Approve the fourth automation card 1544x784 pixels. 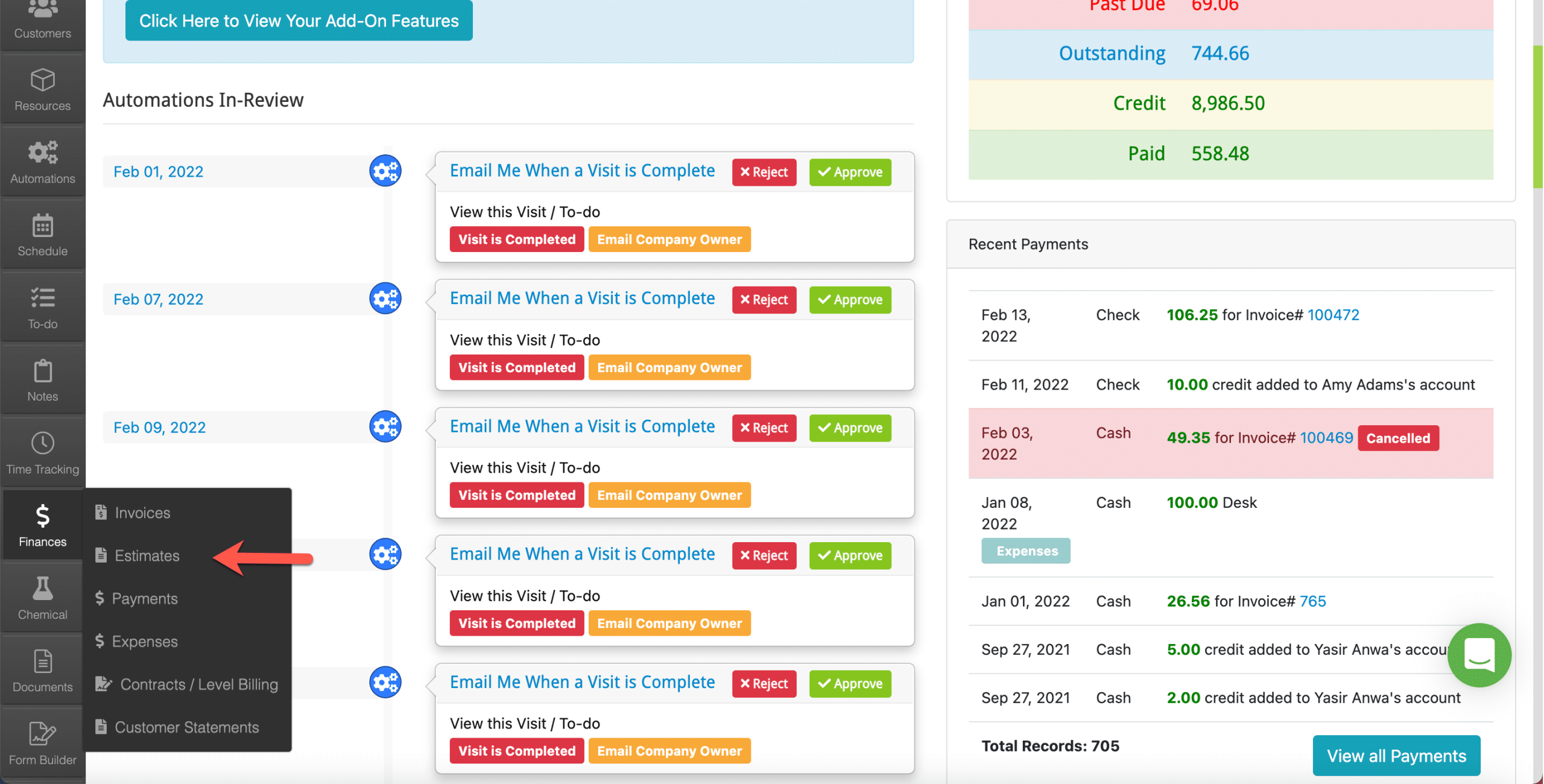point(850,555)
